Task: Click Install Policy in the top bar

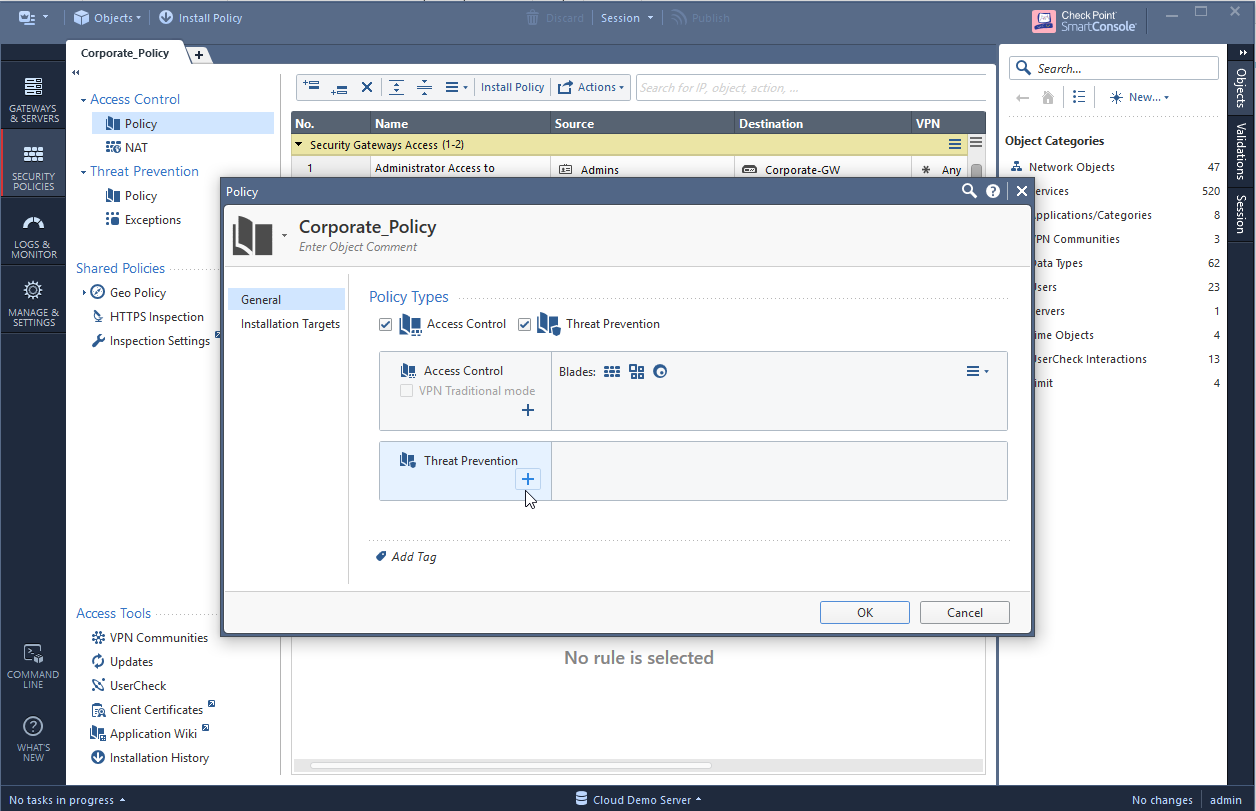Action: coord(201,17)
